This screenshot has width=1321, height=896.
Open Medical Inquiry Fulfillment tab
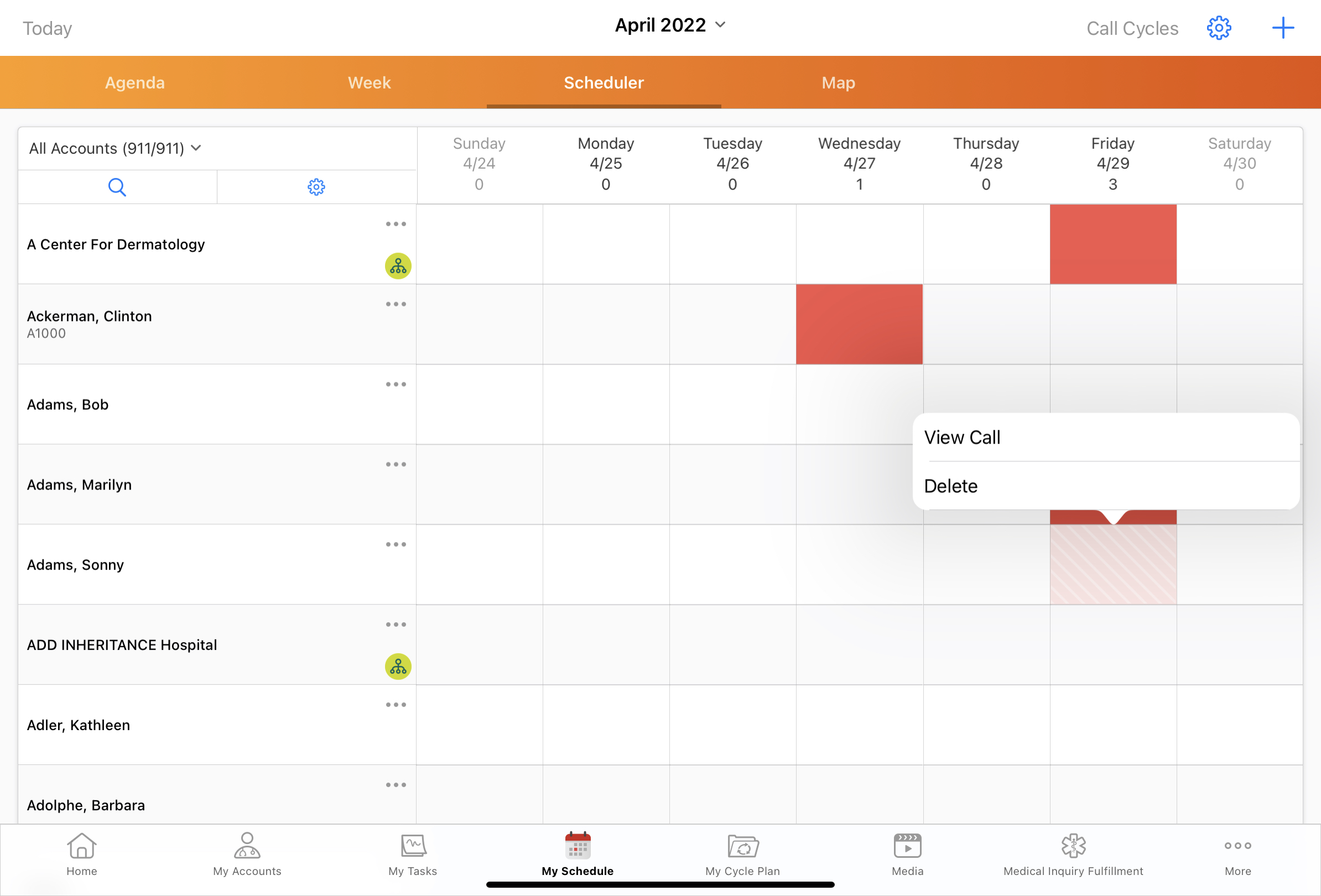pos(1073,854)
